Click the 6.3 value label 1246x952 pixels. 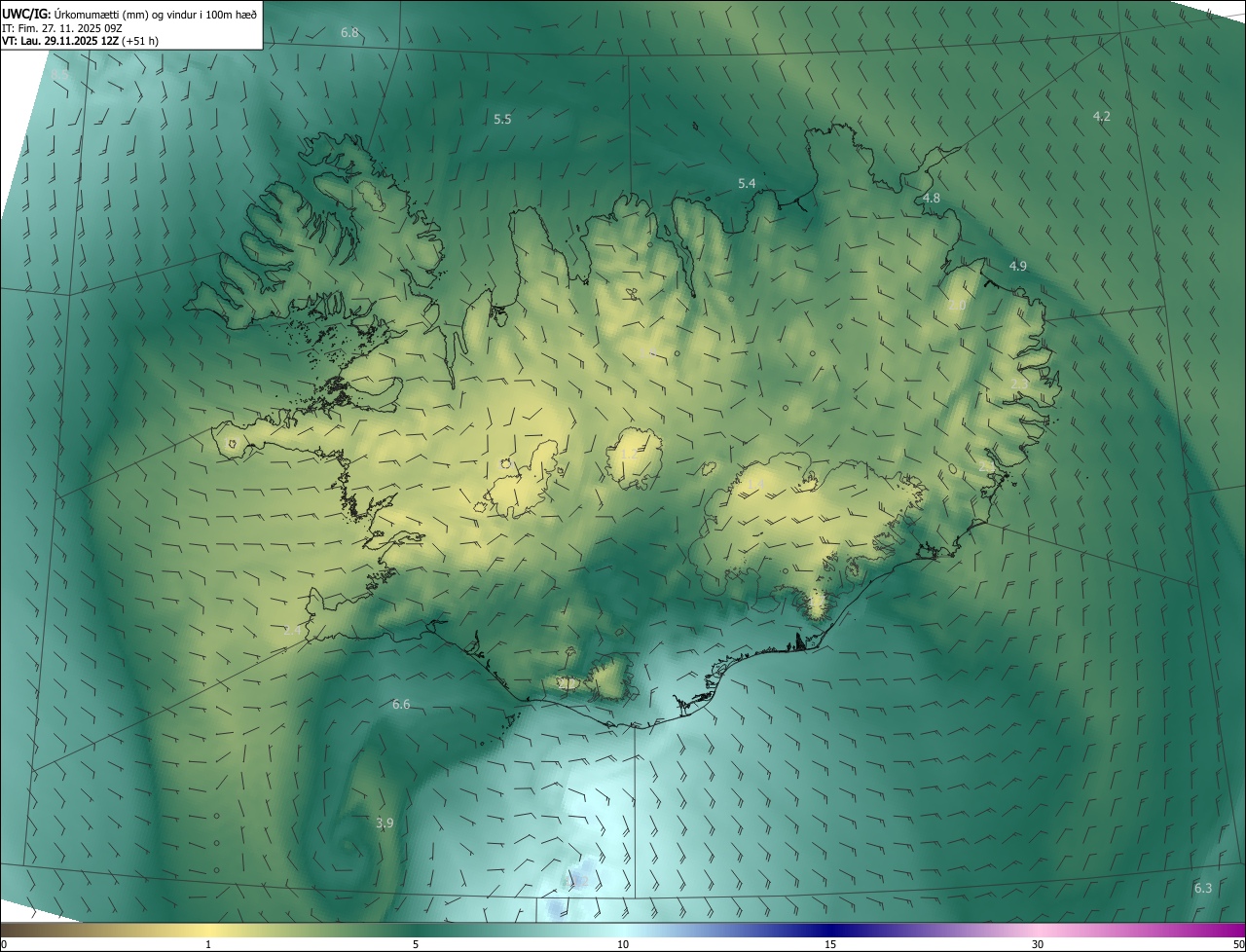1203,888
